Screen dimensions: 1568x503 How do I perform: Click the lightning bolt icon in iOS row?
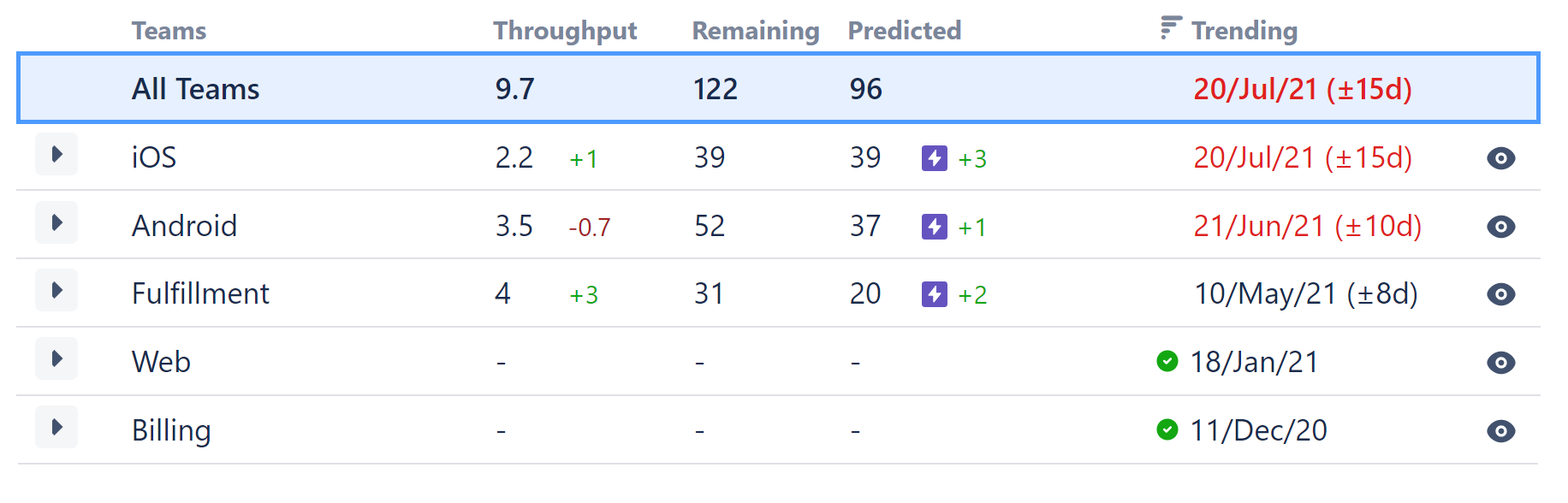[x=935, y=158]
